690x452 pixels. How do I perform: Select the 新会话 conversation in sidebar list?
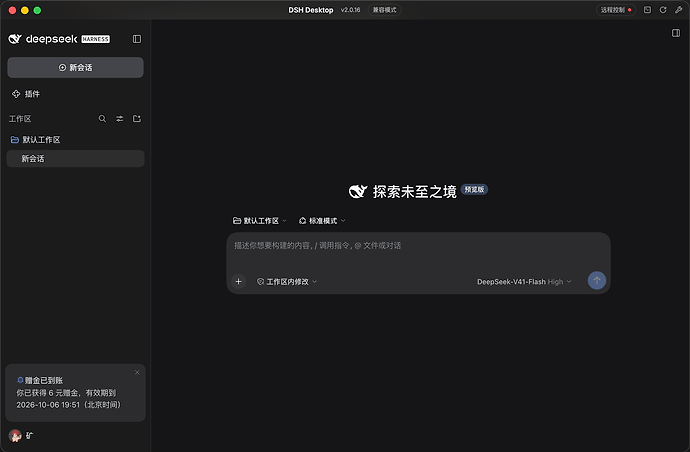coord(75,159)
